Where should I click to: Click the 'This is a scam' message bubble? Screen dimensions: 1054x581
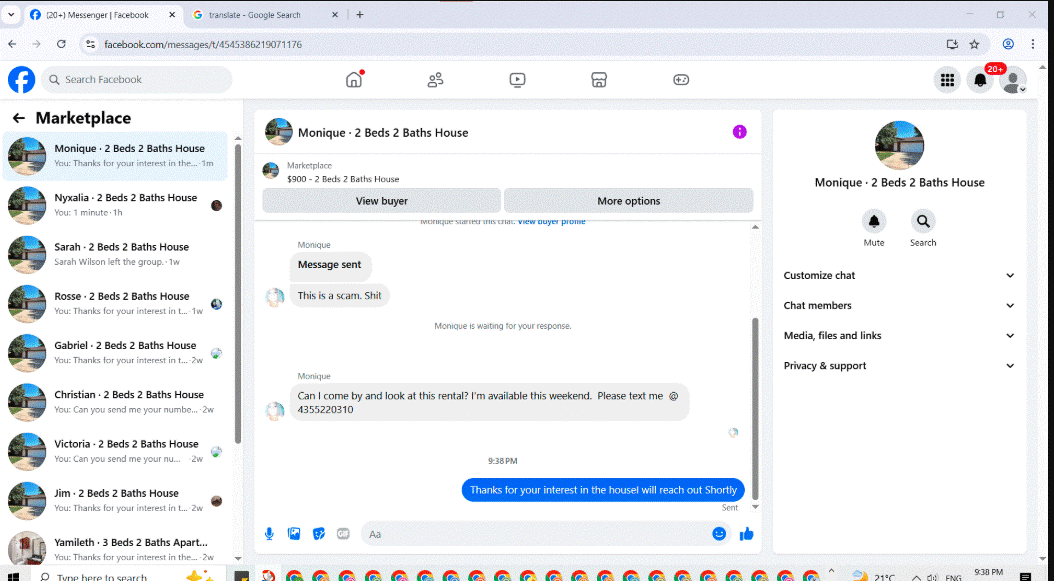click(x=339, y=295)
